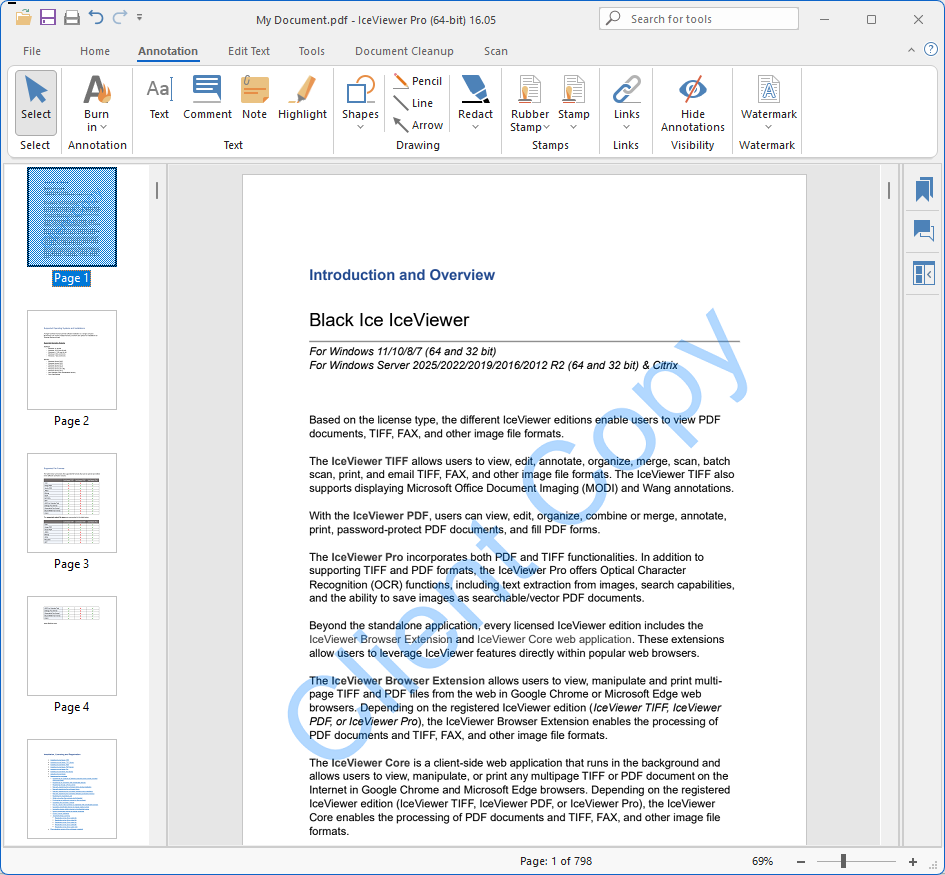Open the quick access toolbar customize arrow

[139, 17]
